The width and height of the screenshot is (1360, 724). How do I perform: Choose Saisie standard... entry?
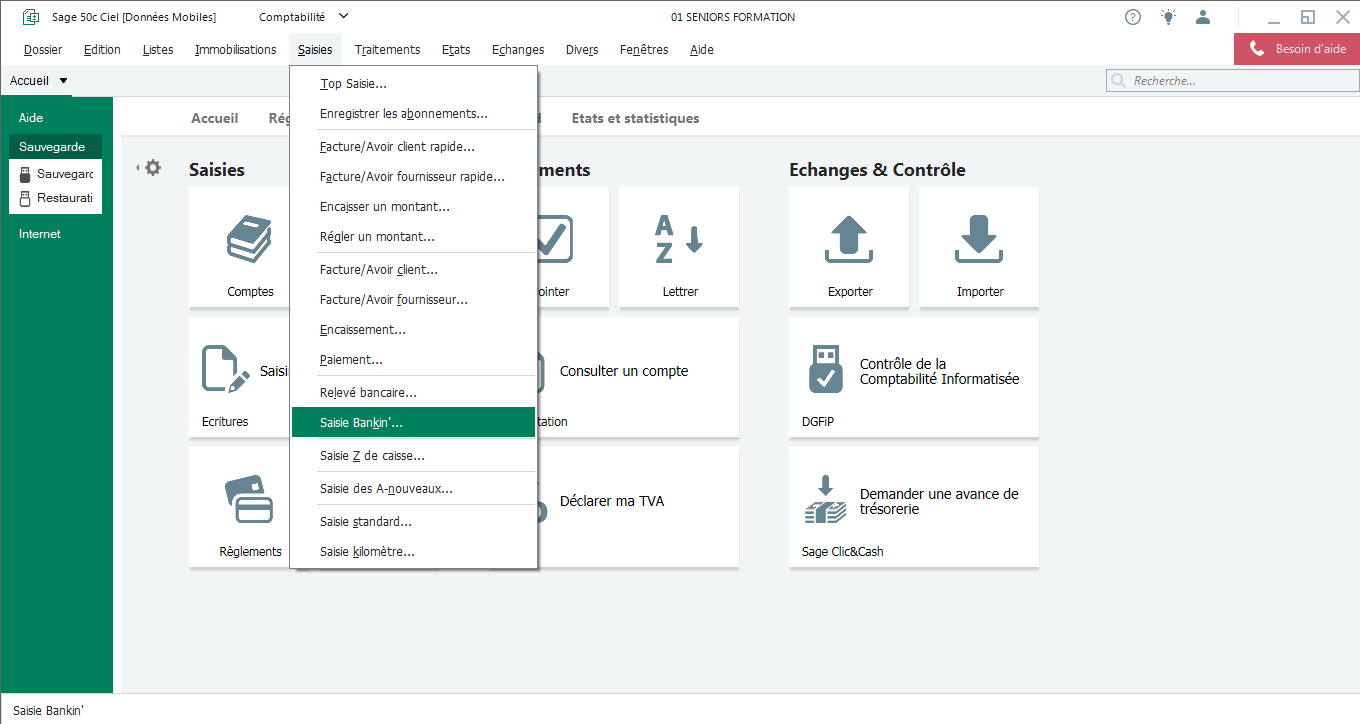pyautogui.click(x=414, y=522)
